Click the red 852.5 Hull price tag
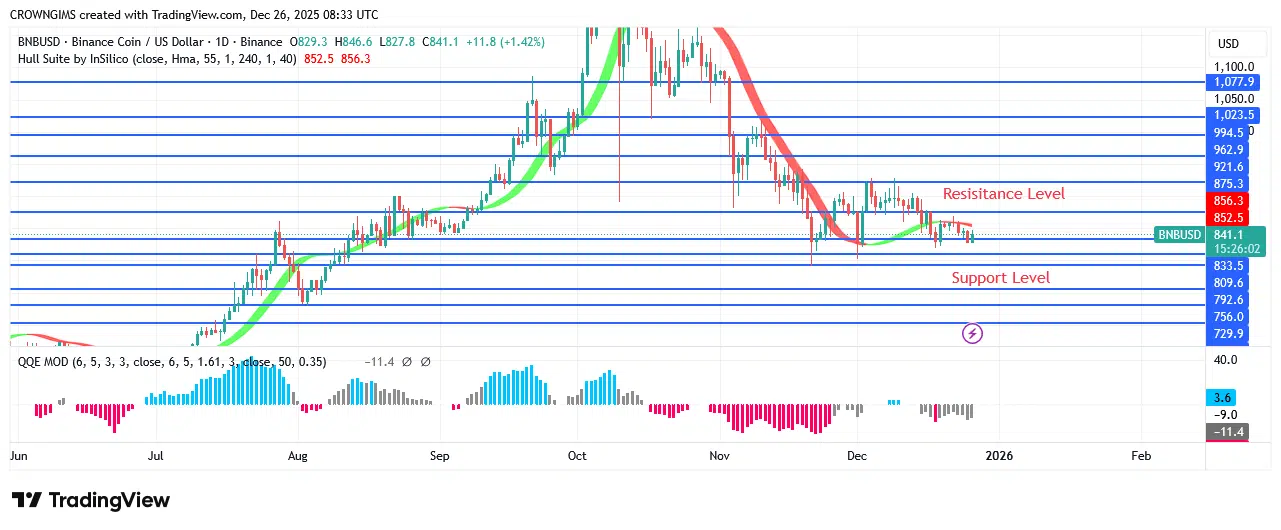1281x530 pixels. [1226, 218]
